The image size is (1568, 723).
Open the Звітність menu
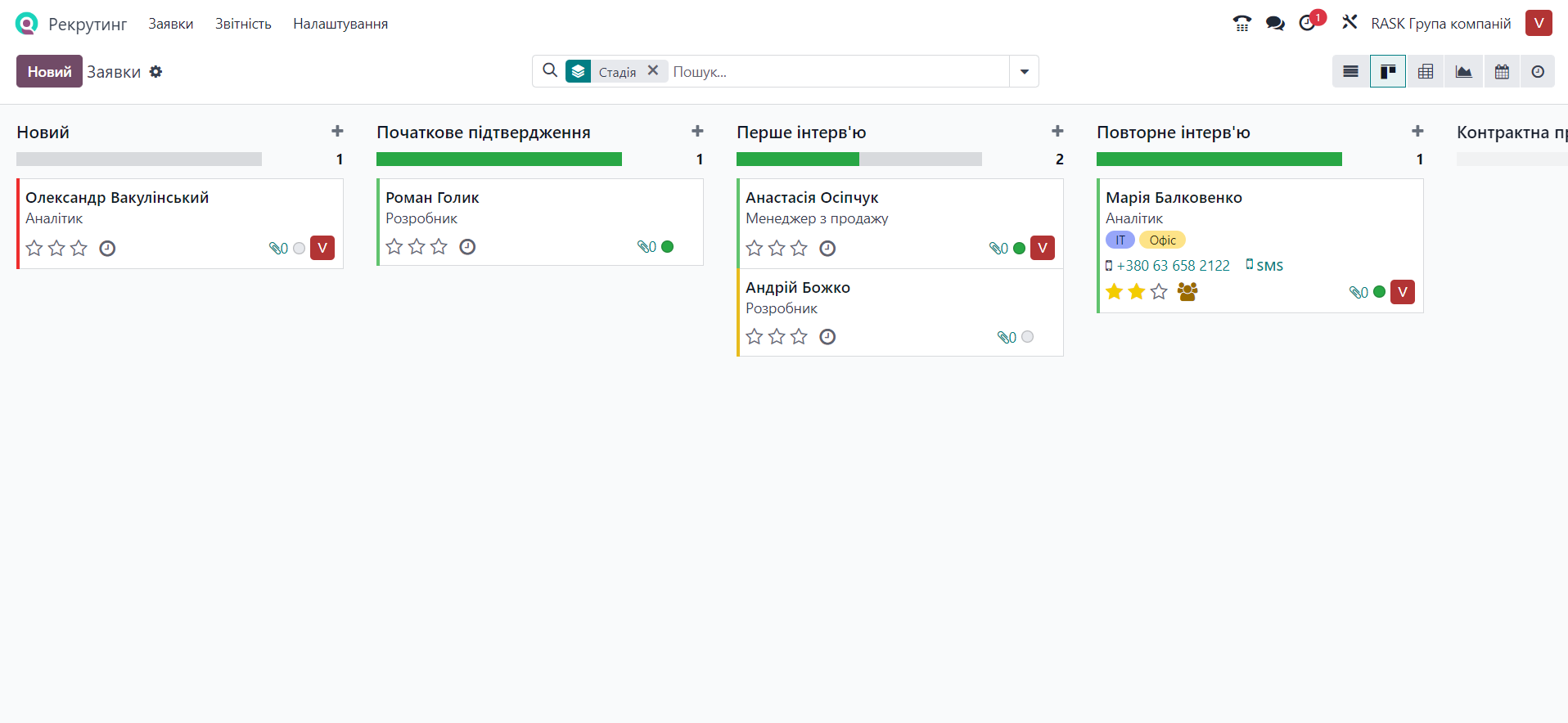(243, 24)
